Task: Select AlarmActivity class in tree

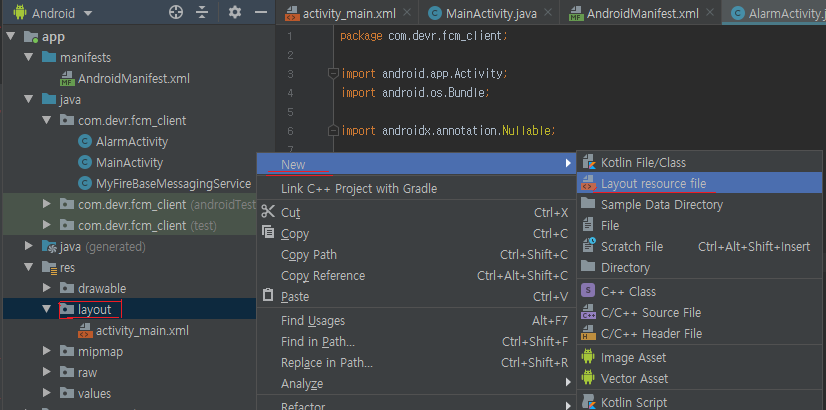Action: point(132,142)
